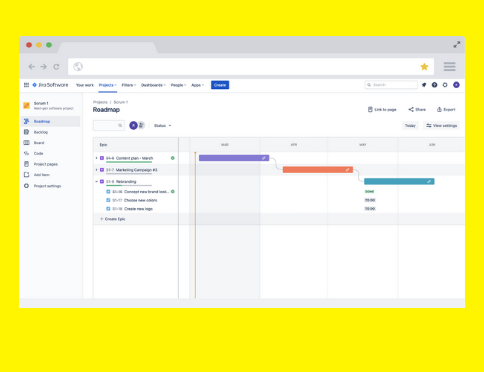Open the Apps dropdown menu

(197, 85)
